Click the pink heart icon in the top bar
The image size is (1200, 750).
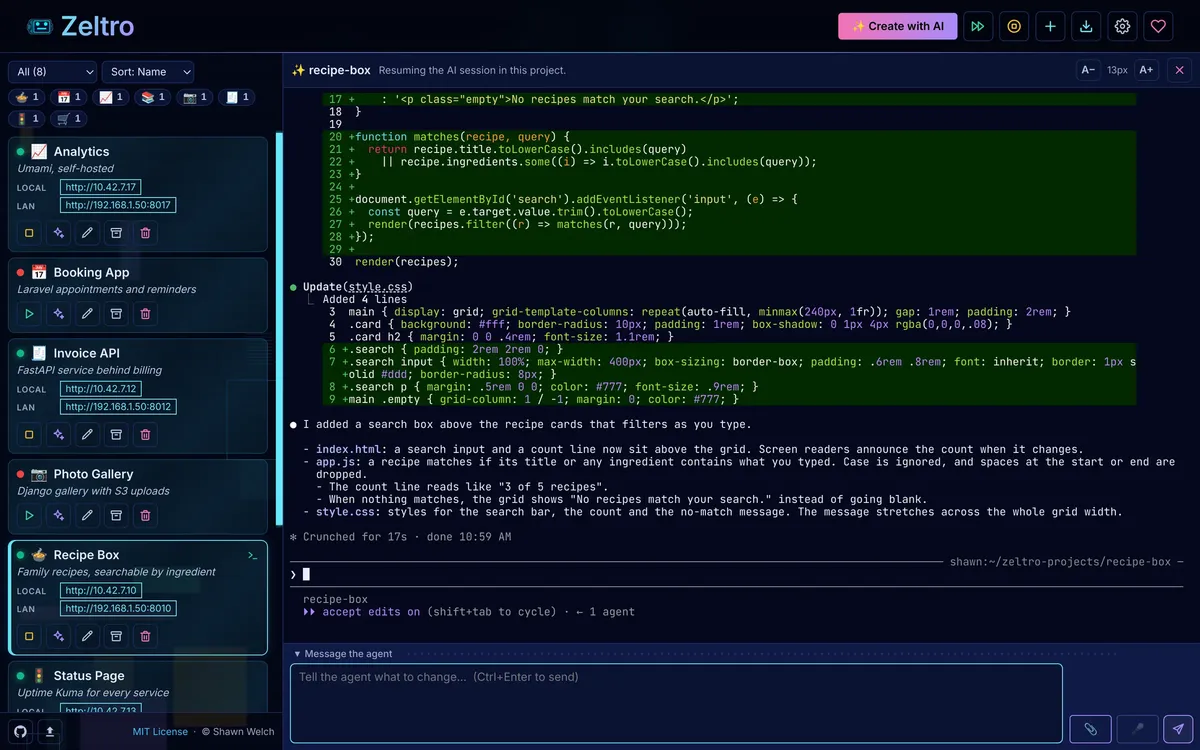[1158, 27]
